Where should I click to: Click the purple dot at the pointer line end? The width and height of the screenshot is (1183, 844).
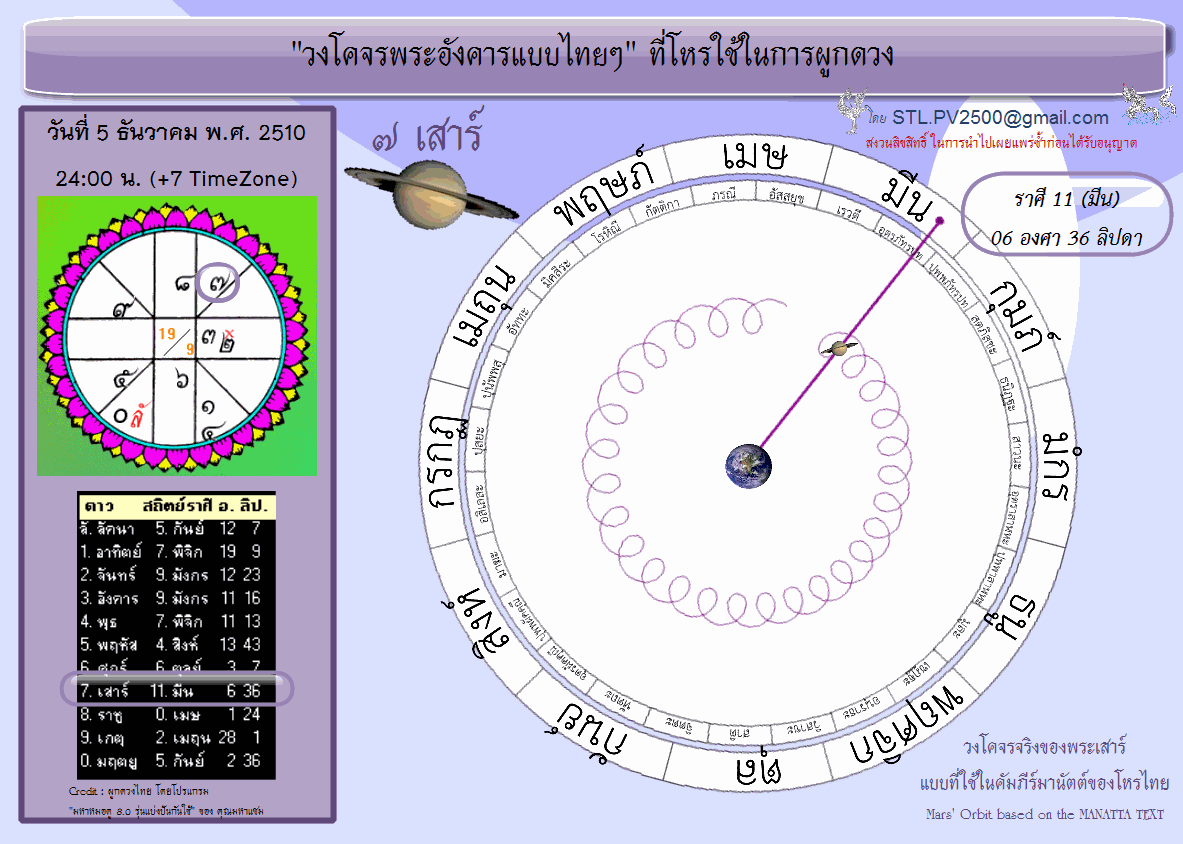(x=939, y=221)
